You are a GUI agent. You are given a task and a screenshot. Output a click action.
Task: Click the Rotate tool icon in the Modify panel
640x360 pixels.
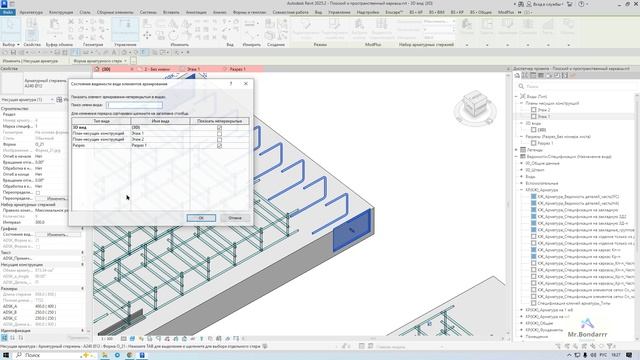(173, 36)
